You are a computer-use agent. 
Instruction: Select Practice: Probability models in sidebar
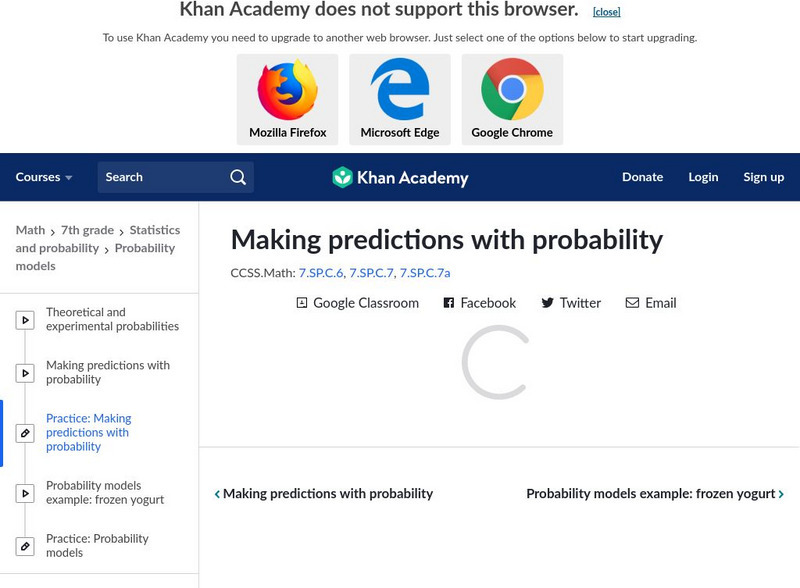point(97,545)
